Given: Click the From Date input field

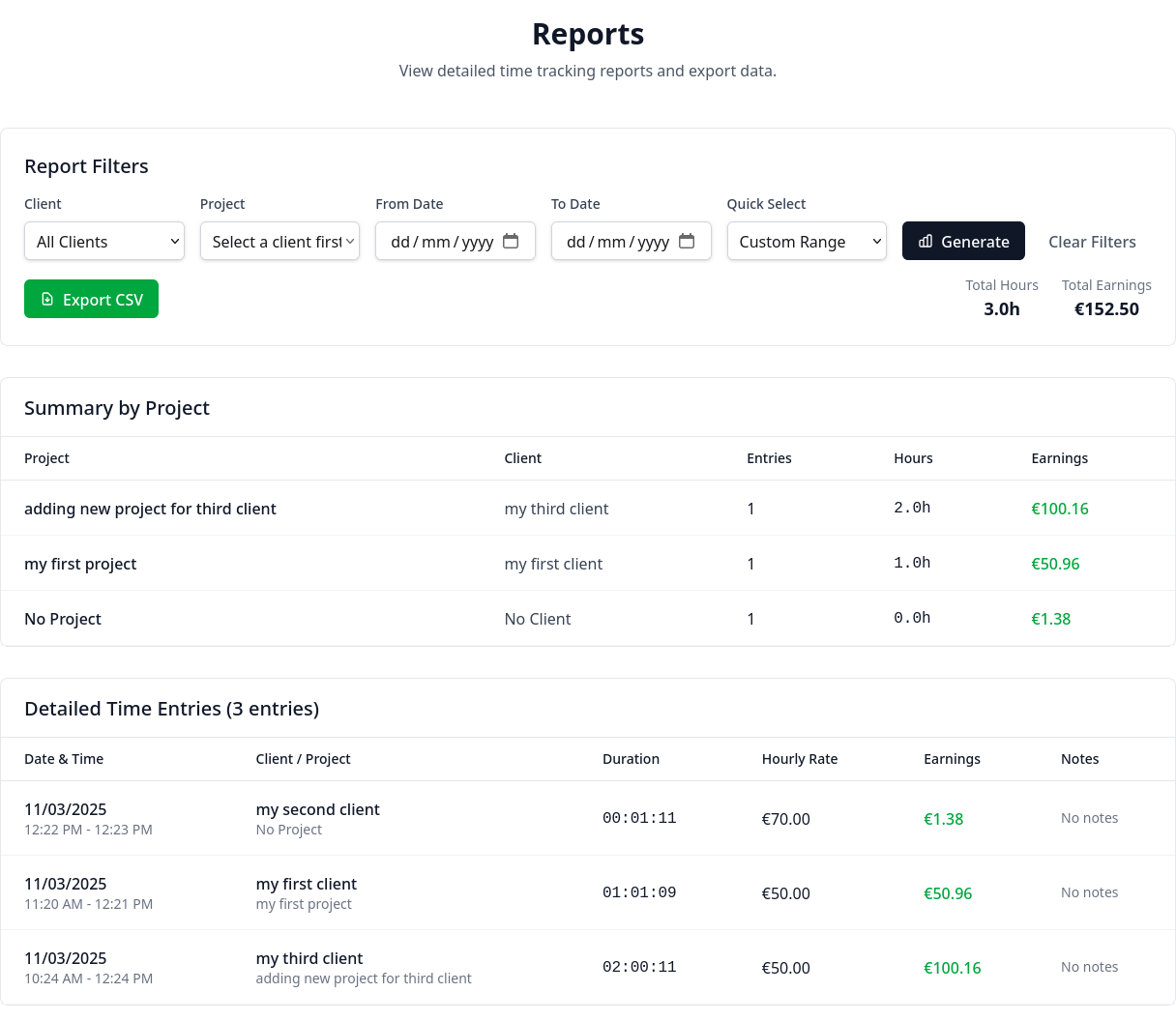Looking at the screenshot, I should (445, 241).
